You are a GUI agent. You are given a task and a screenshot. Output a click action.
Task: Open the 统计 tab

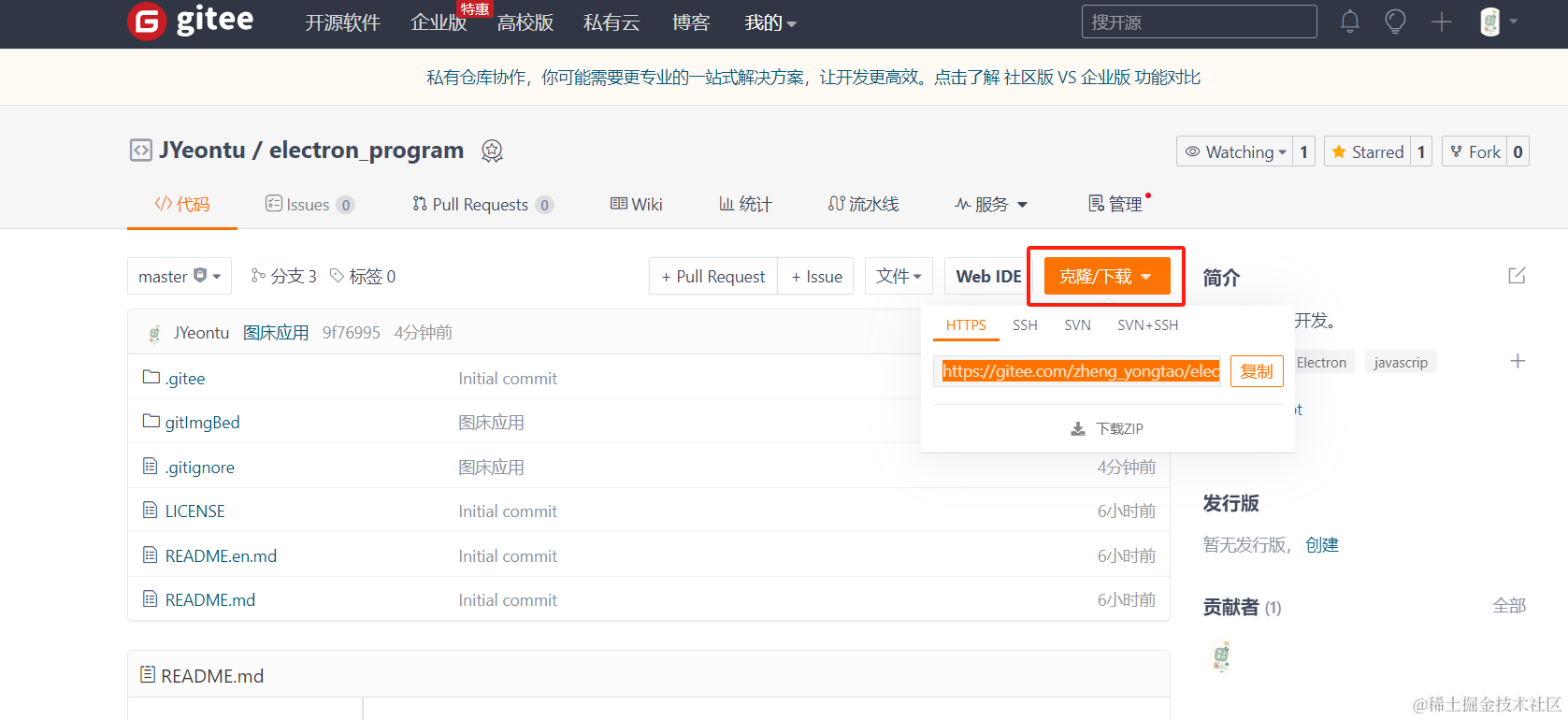click(x=745, y=204)
